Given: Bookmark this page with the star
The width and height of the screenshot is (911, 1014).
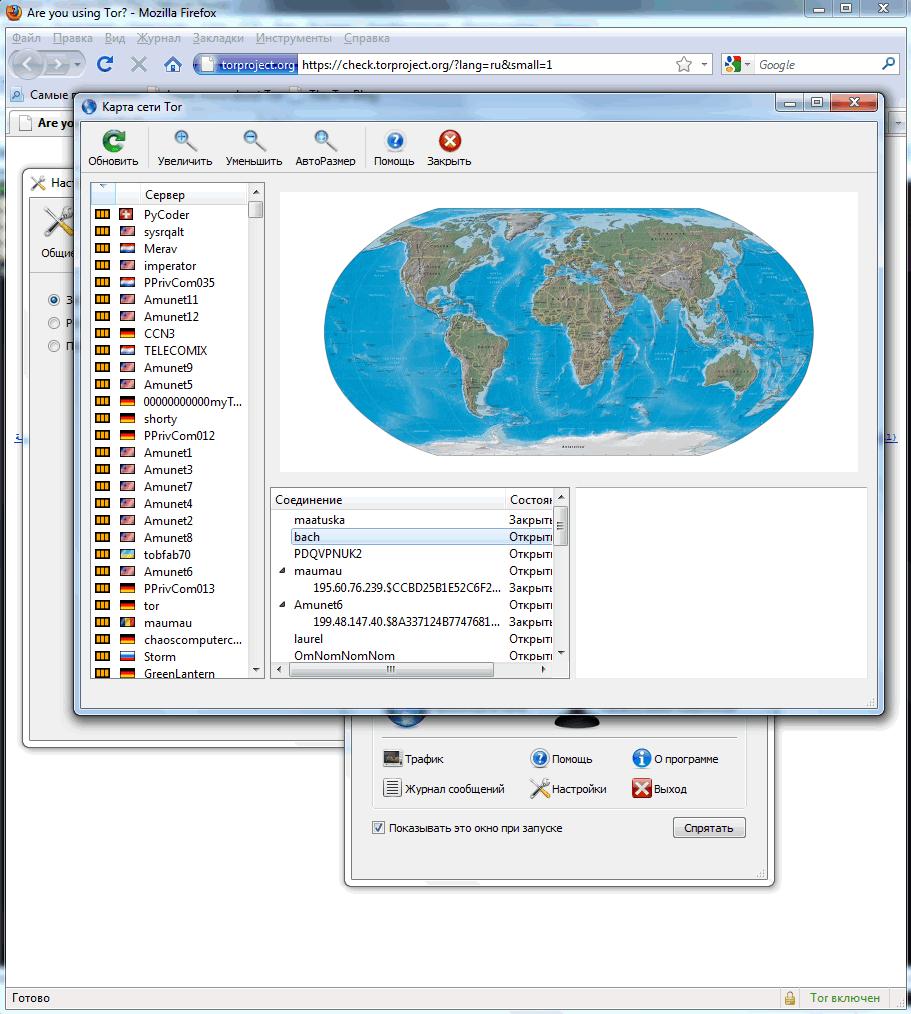Looking at the screenshot, I should pyautogui.click(x=683, y=64).
